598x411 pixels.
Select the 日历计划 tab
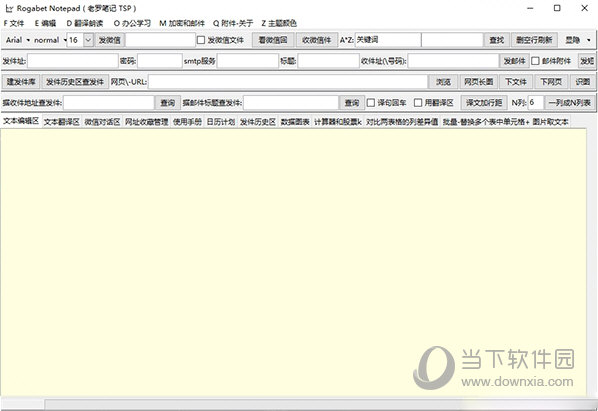[x=221, y=122]
